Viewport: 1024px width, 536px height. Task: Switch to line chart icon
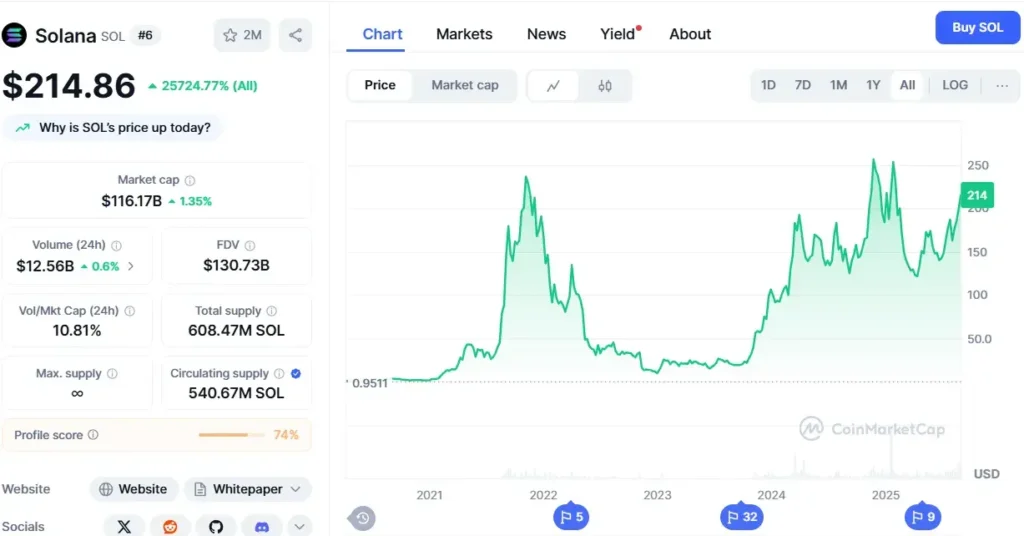[x=553, y=86]
